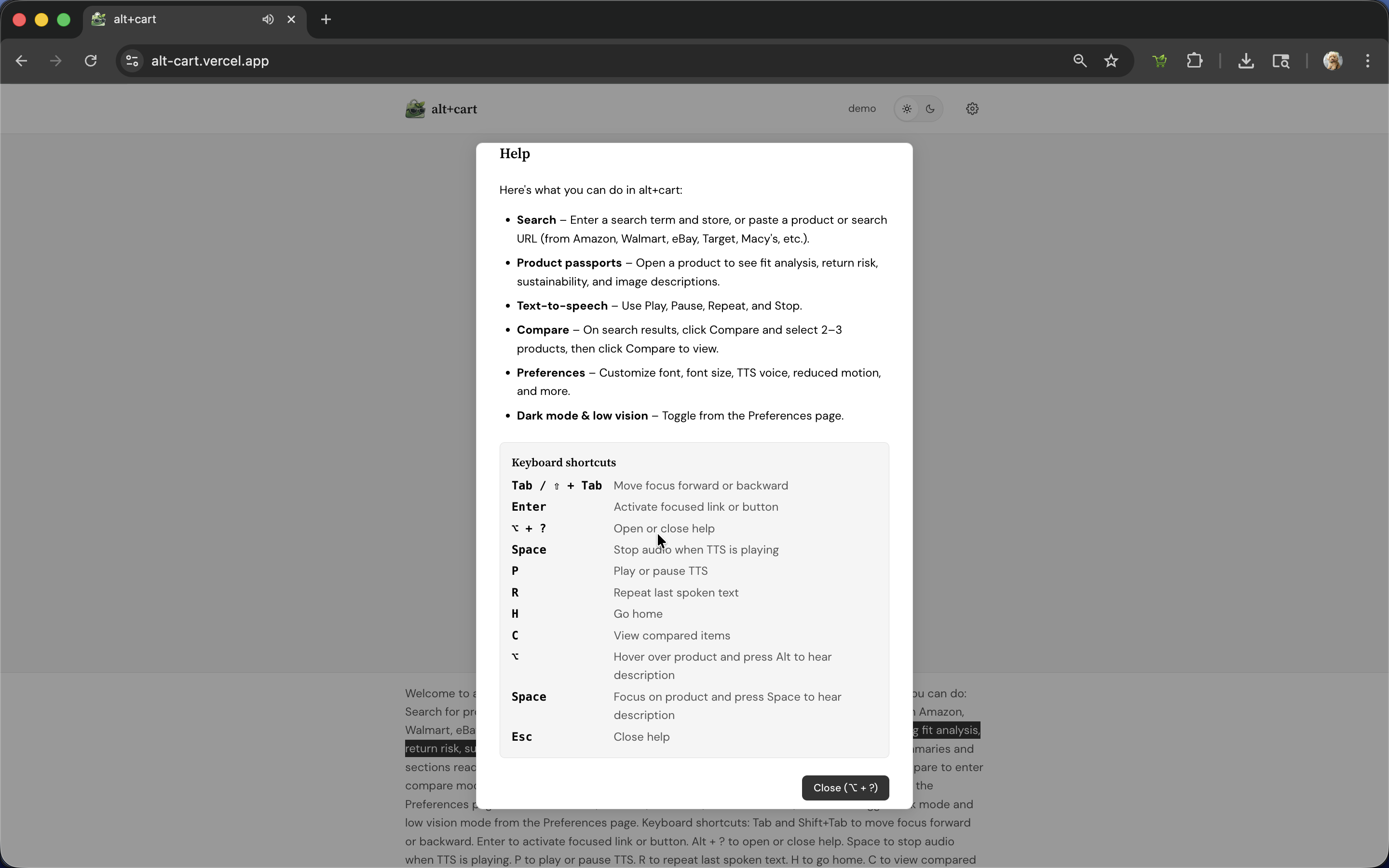Switch to light mode sun toggle
Image resolution: width=1389 pixels, height=868 pixels.
click(907, 109)
